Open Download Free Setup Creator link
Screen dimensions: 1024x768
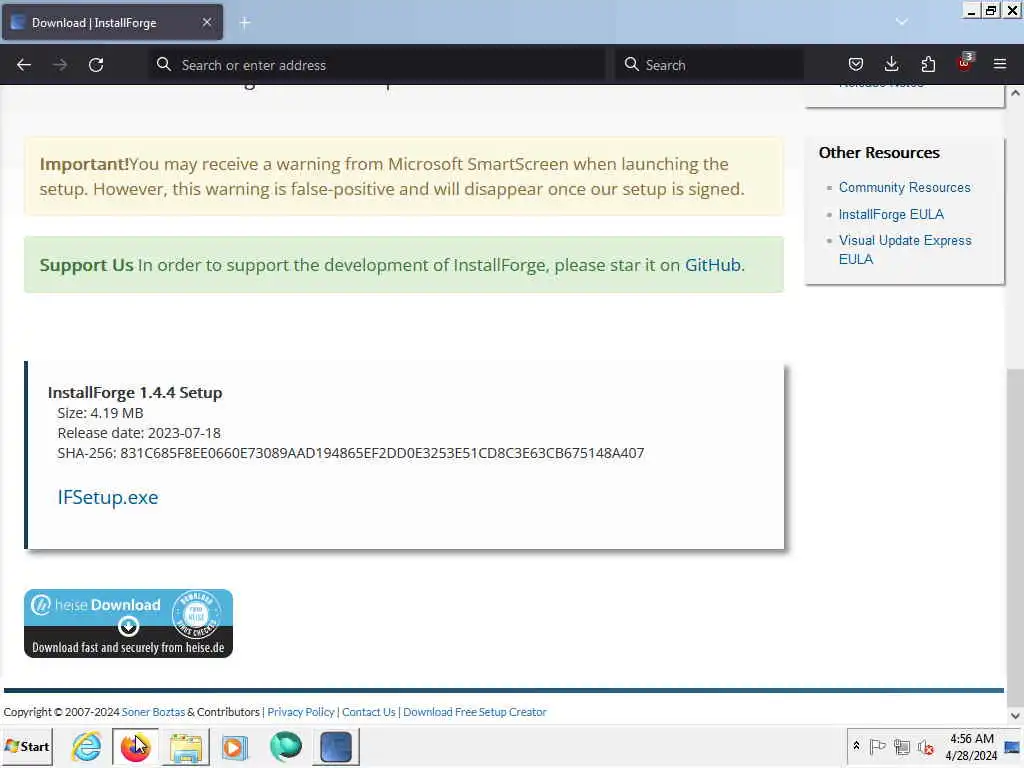(x=475, y=712)
